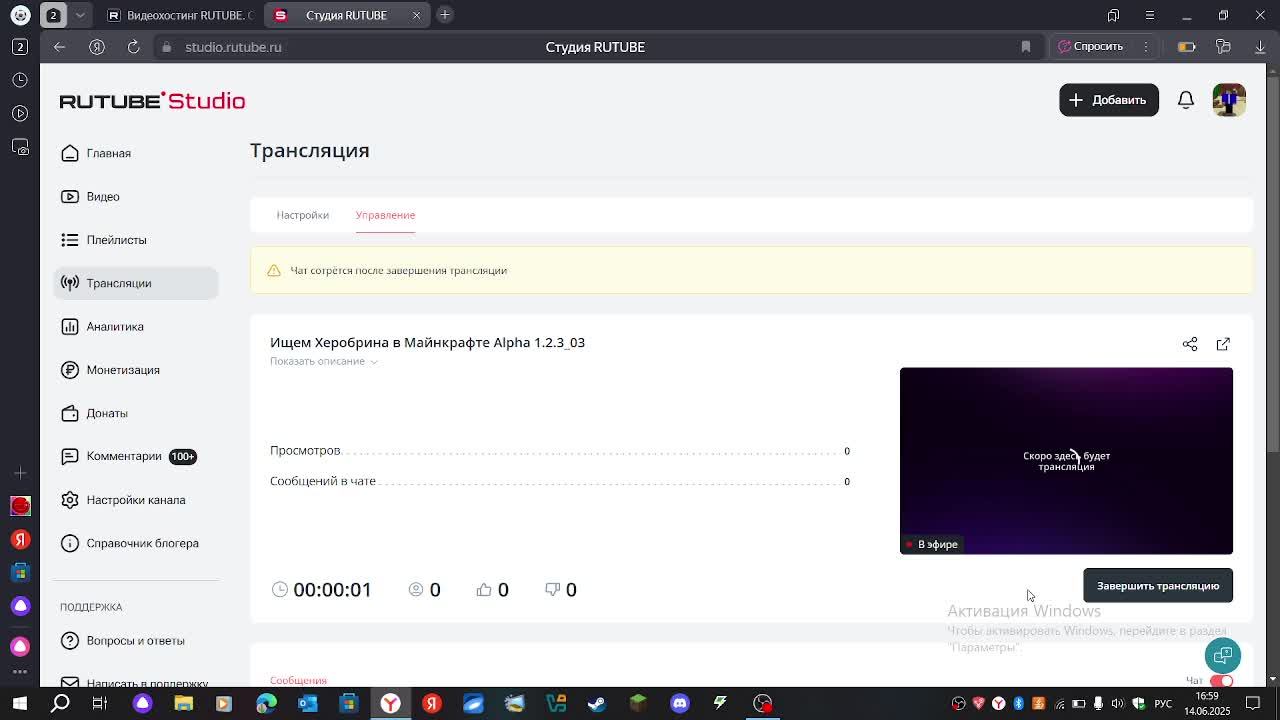Open the Донаты section
Image resolution: width=1280 pixels, height=720 pixels.
pos(136,413)
